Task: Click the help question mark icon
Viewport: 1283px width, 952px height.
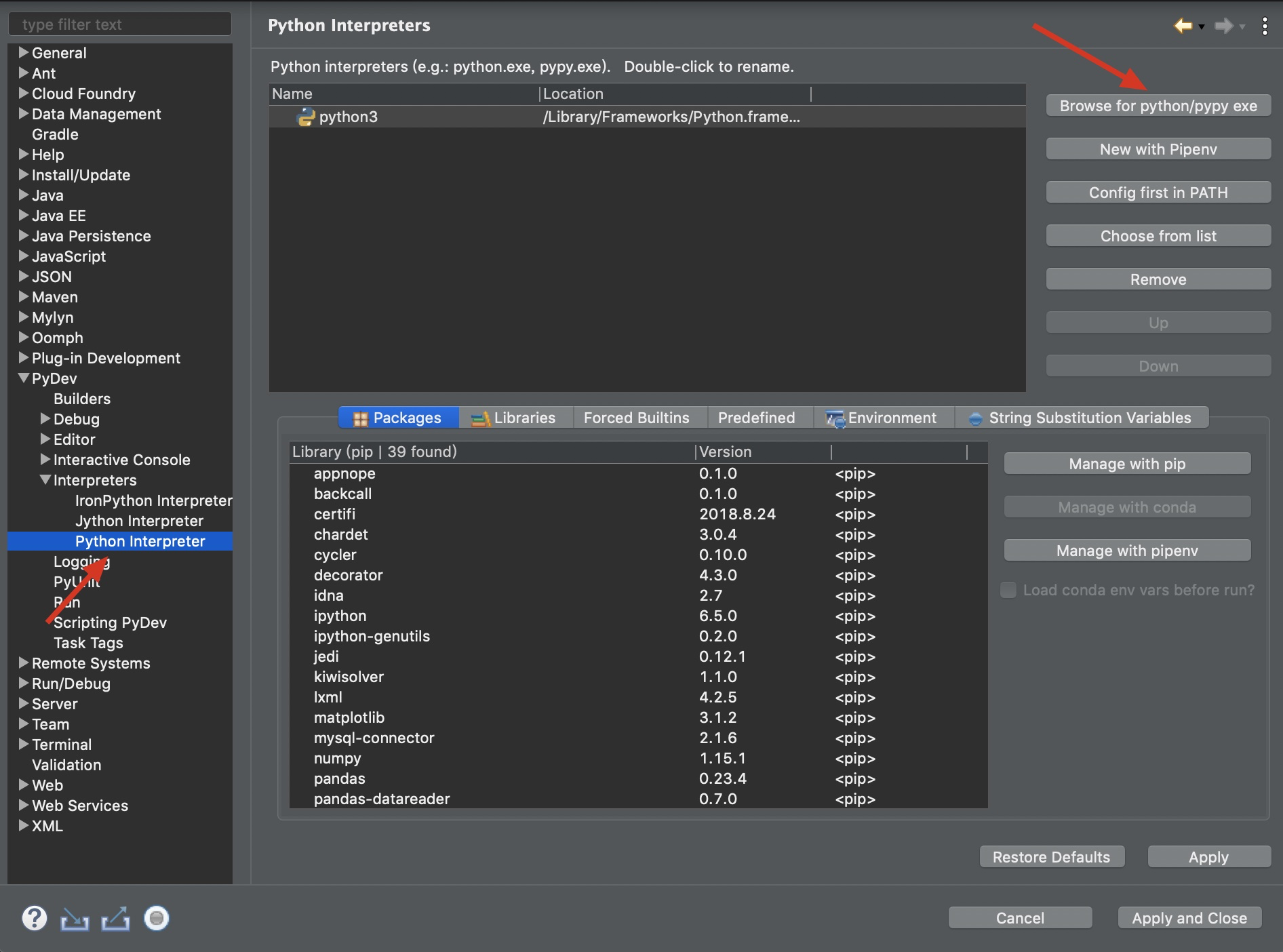Action: point(35,918)
